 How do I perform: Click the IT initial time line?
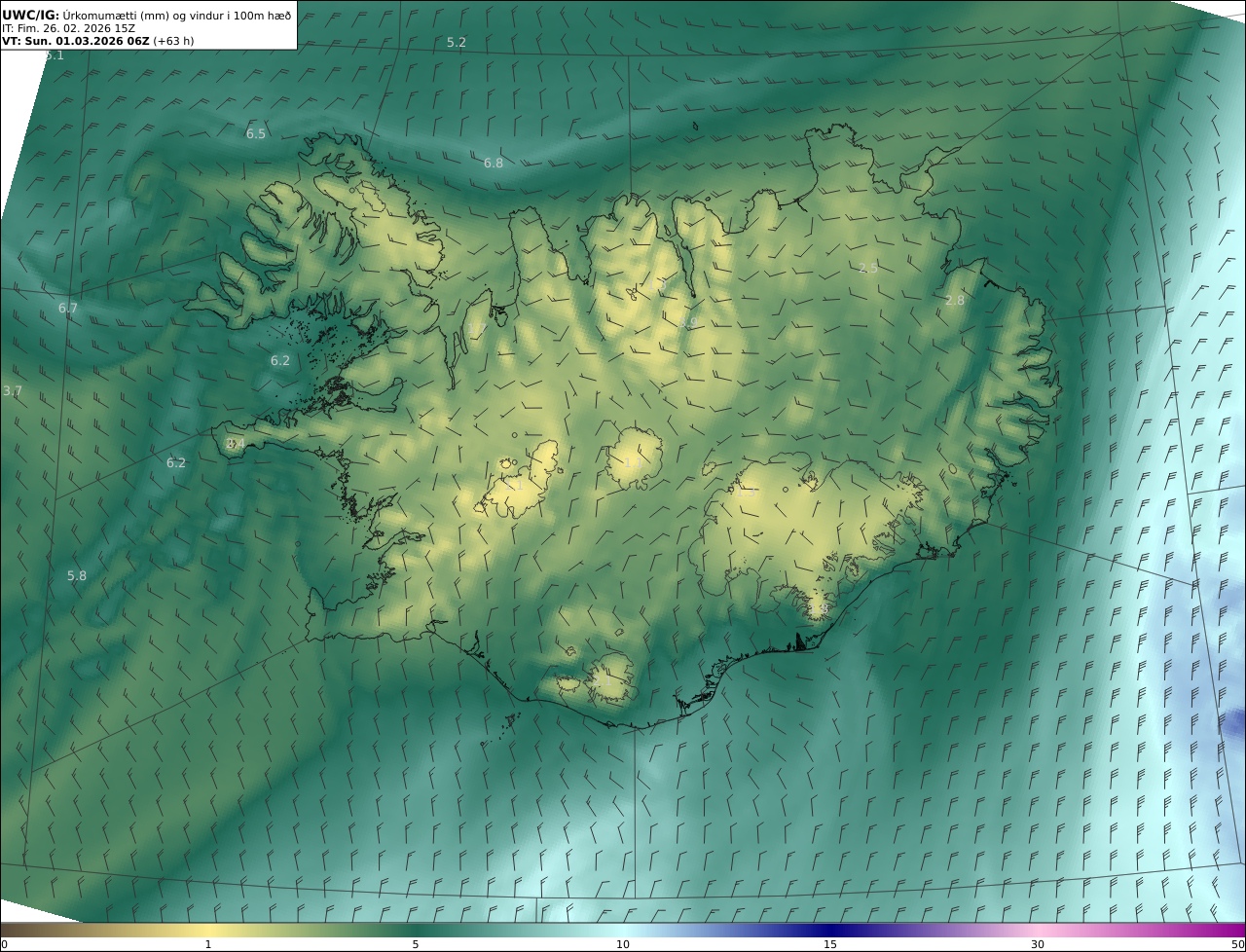(68, 28)
